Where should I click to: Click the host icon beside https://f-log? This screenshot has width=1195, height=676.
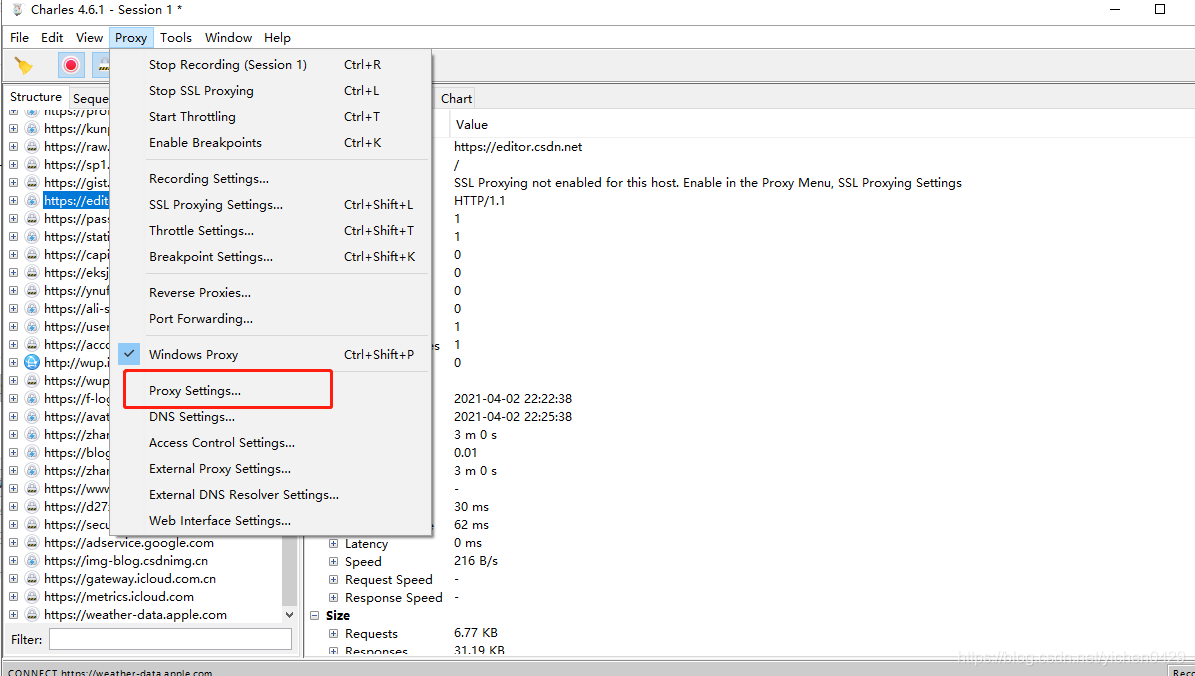pyautogui.click(x=32, y=399)
